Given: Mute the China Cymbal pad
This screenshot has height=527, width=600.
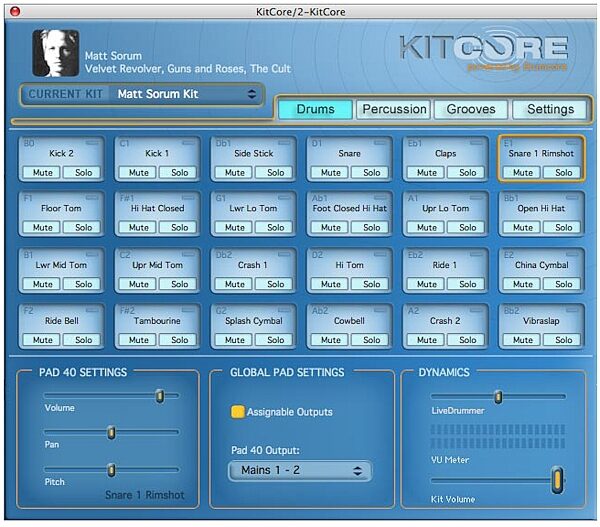Looking at the screenshot, I should [523, 284].
